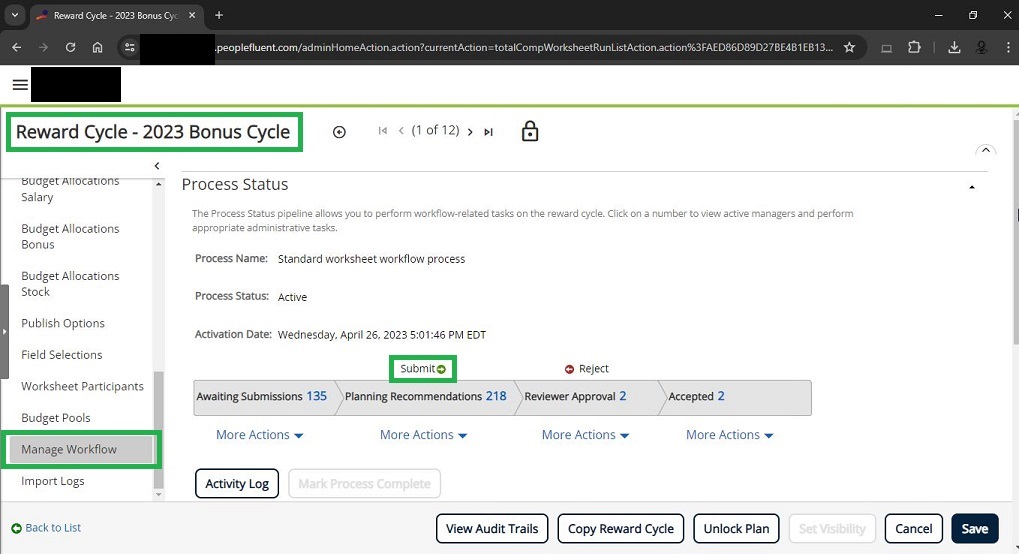Bookmark this page with star icon

click(x=849, y=47)
